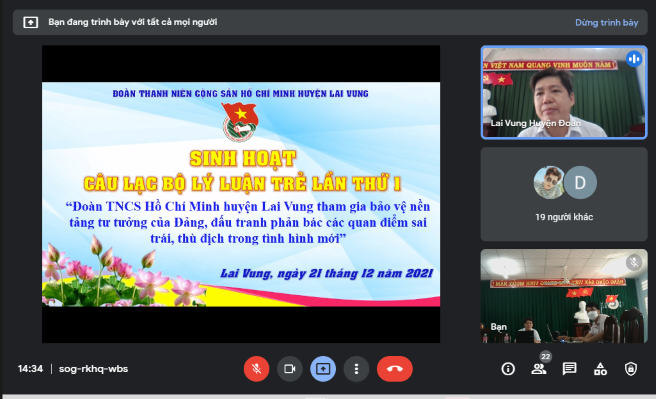Click the 22 participants count badge

click(x=546, y=357)
